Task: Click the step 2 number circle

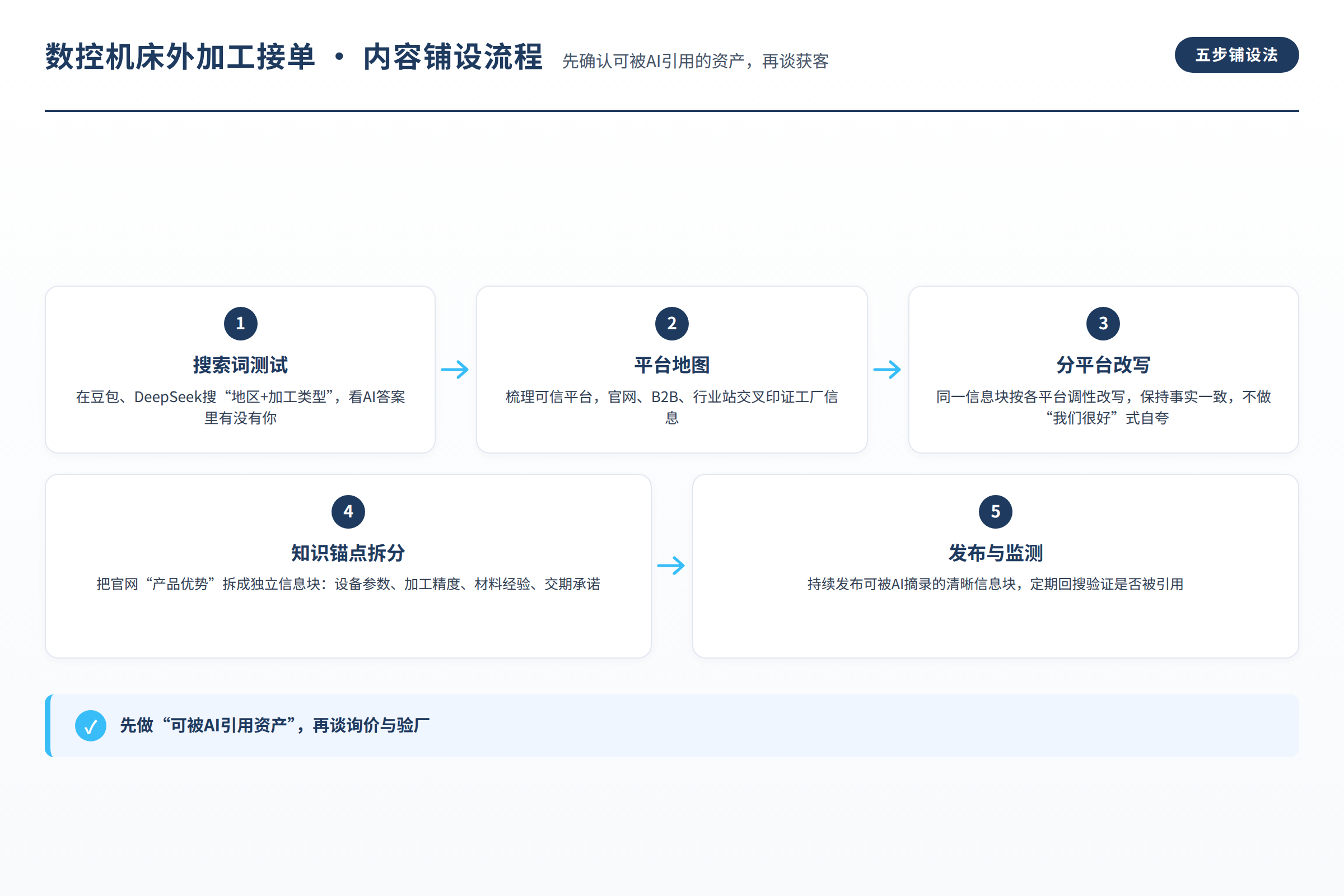Action: (672, 324)
